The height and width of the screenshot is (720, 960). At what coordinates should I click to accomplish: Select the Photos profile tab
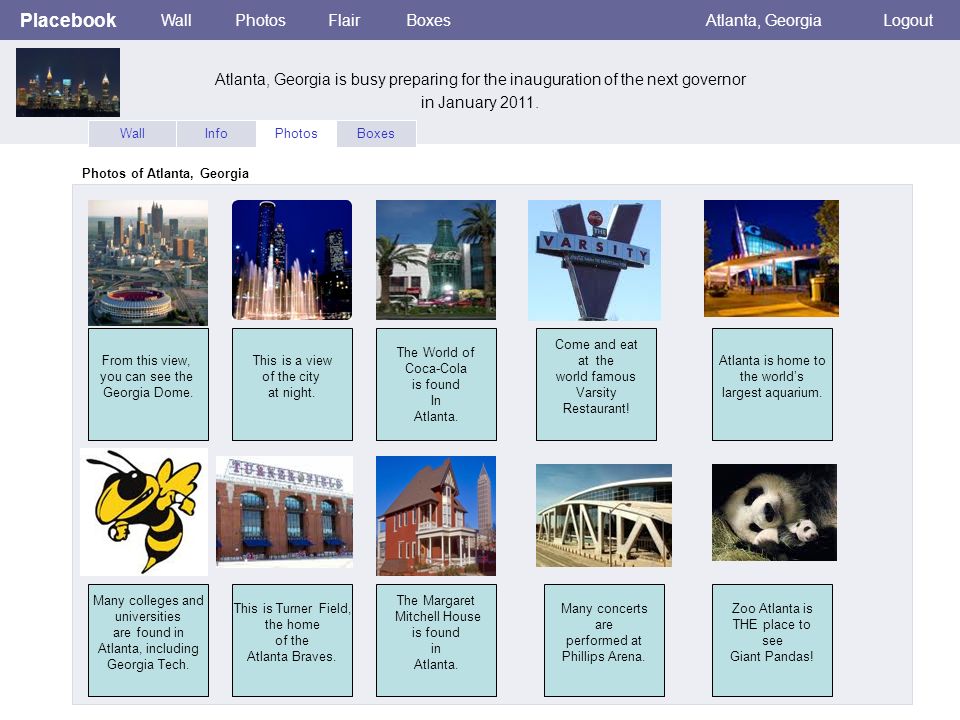[x=296, y=133]
